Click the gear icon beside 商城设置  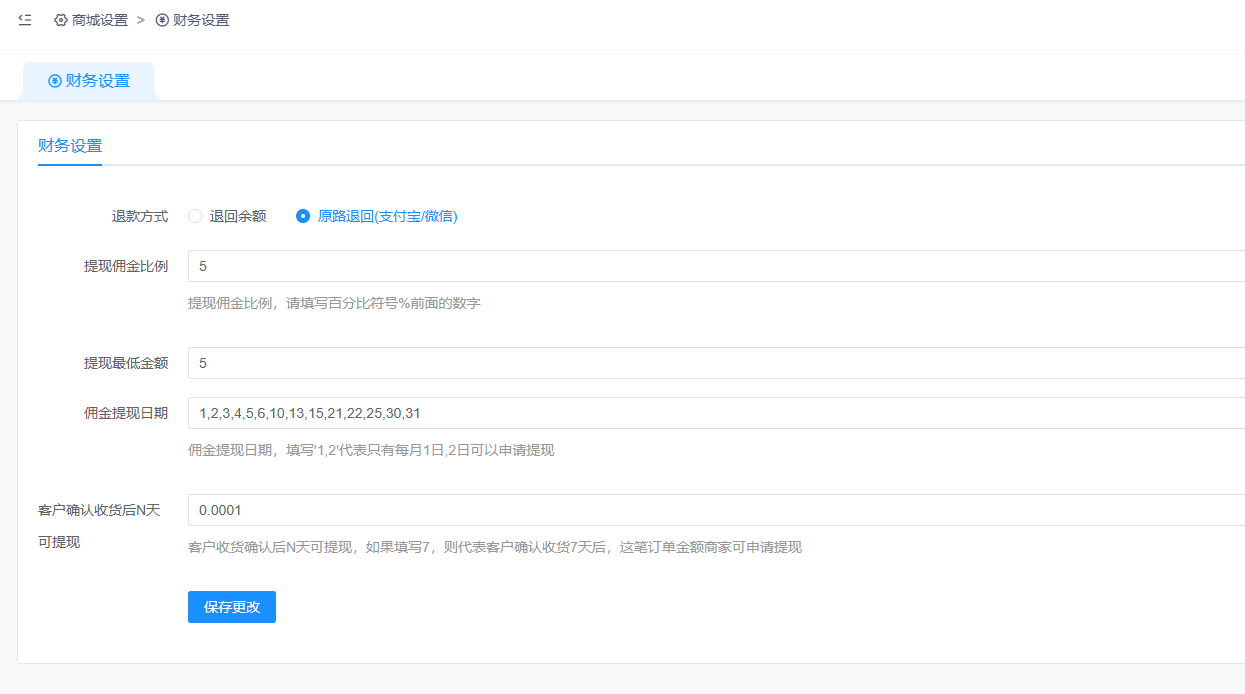[61, 20]
